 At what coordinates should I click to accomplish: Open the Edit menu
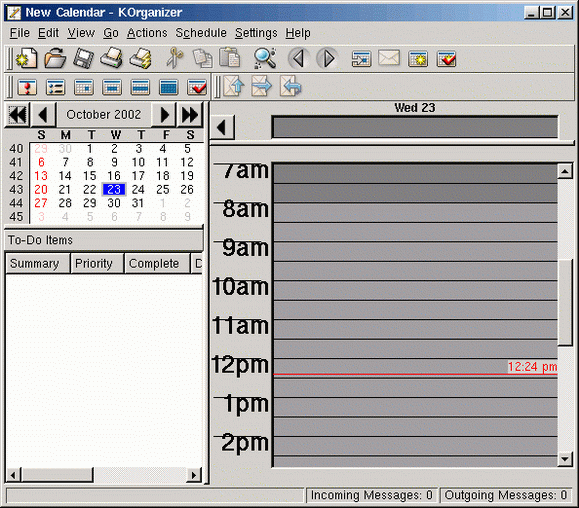(48, 33)
